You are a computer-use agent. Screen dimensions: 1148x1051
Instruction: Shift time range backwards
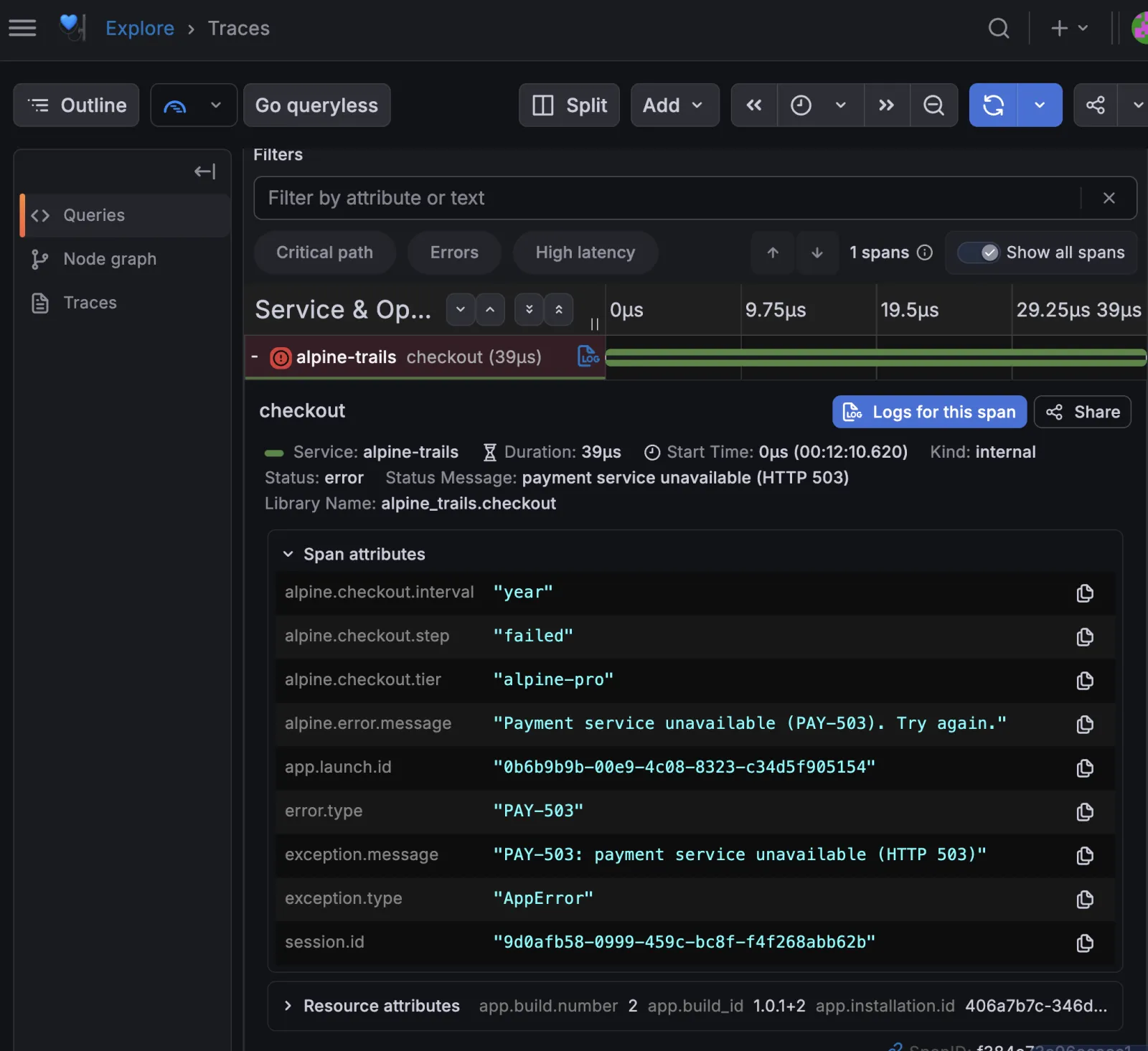[x=754, y=105]
